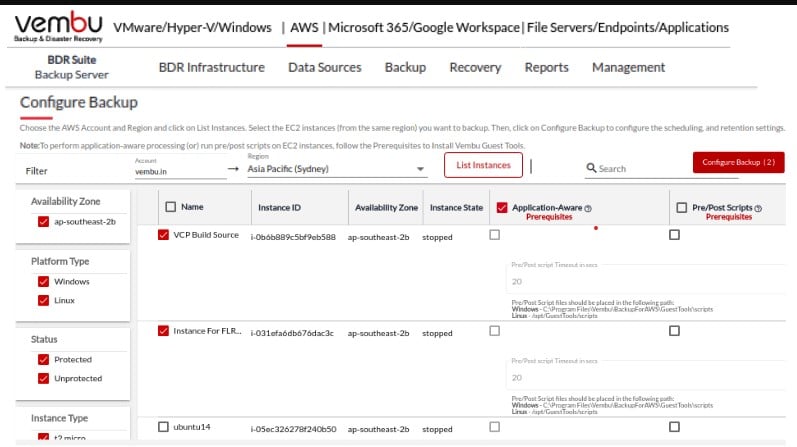
Task: Check the select-all Name header checkbox
Action: 171,207
